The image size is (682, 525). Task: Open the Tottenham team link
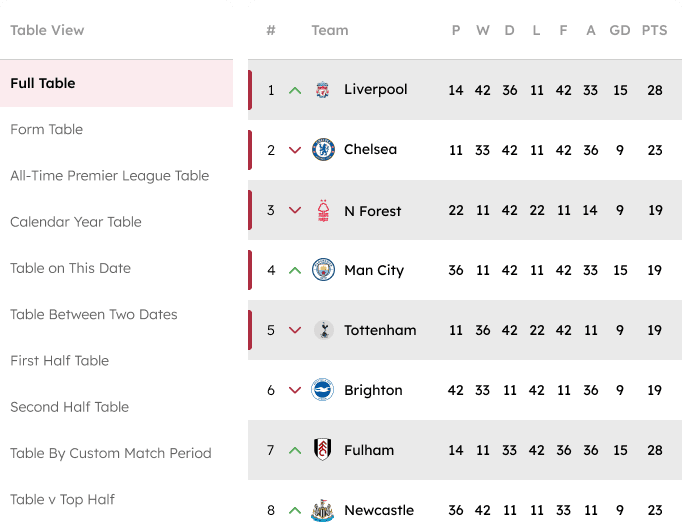pos(380,330)
